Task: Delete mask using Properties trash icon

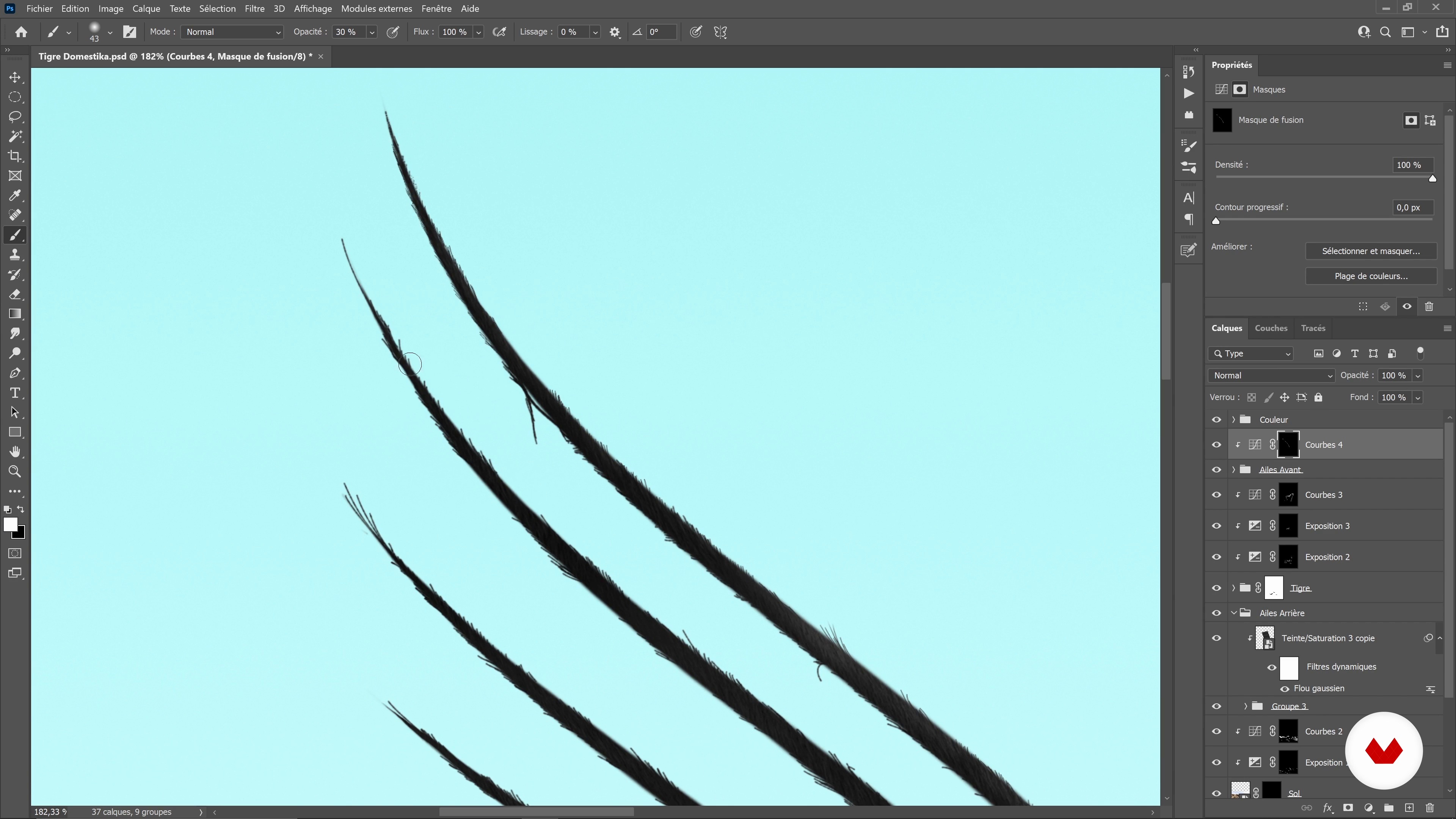Action: (x=1429, y=306)
